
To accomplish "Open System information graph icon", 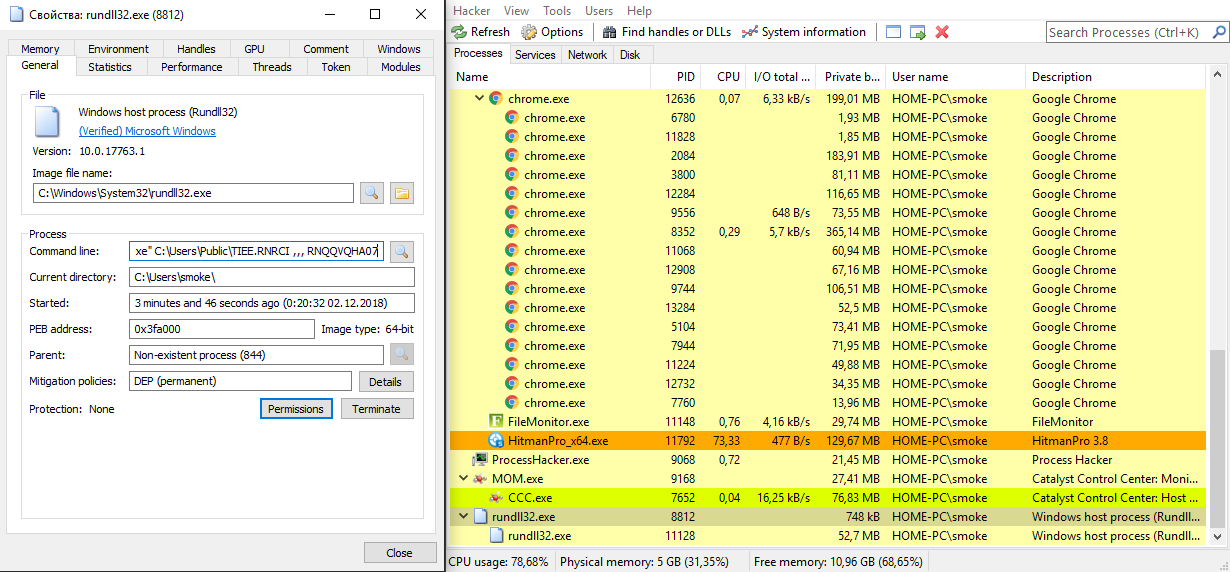I will 750,32.
